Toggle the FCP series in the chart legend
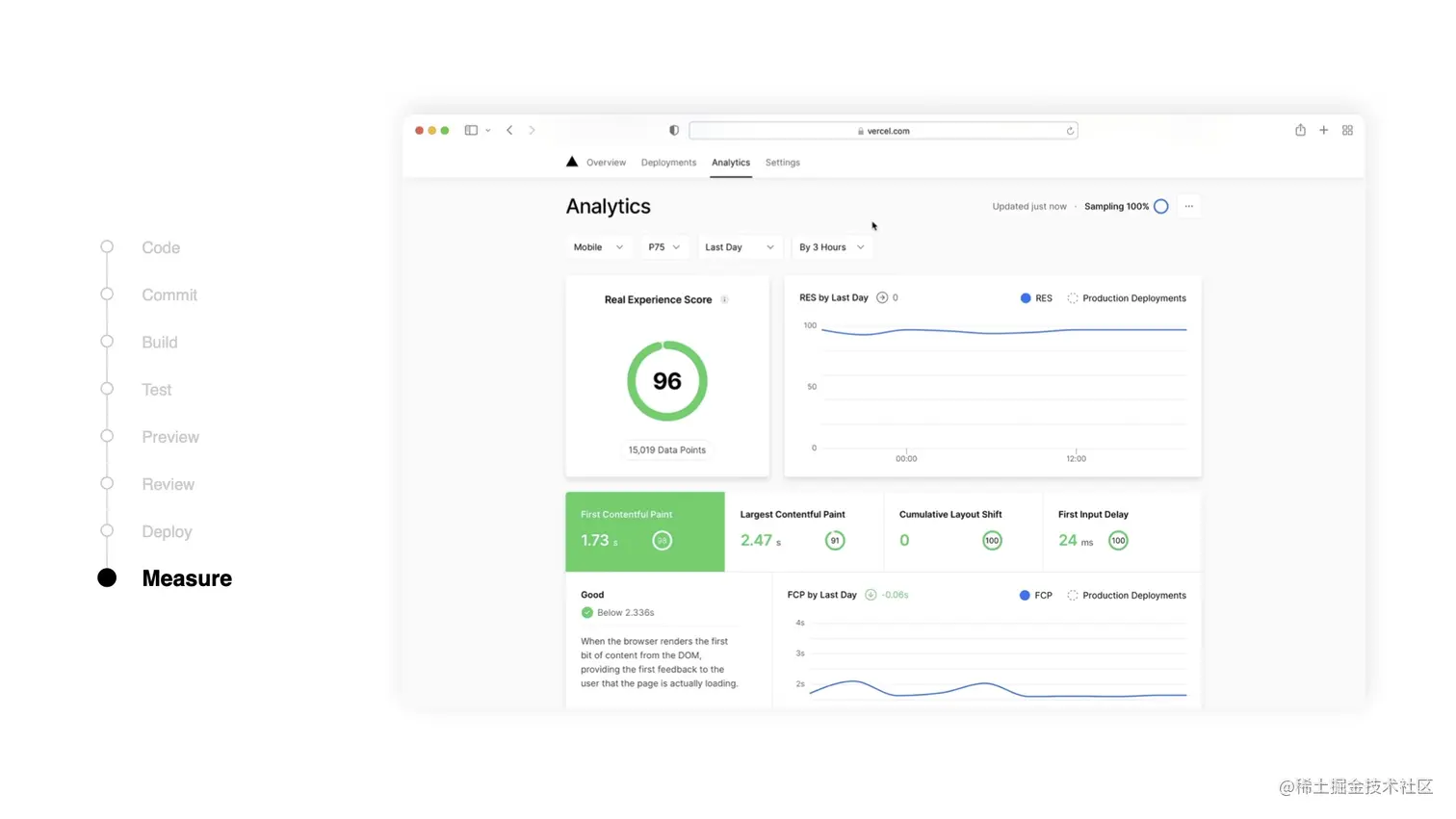The width and height of the screenshot is (1456, 819). [1035, 595]
